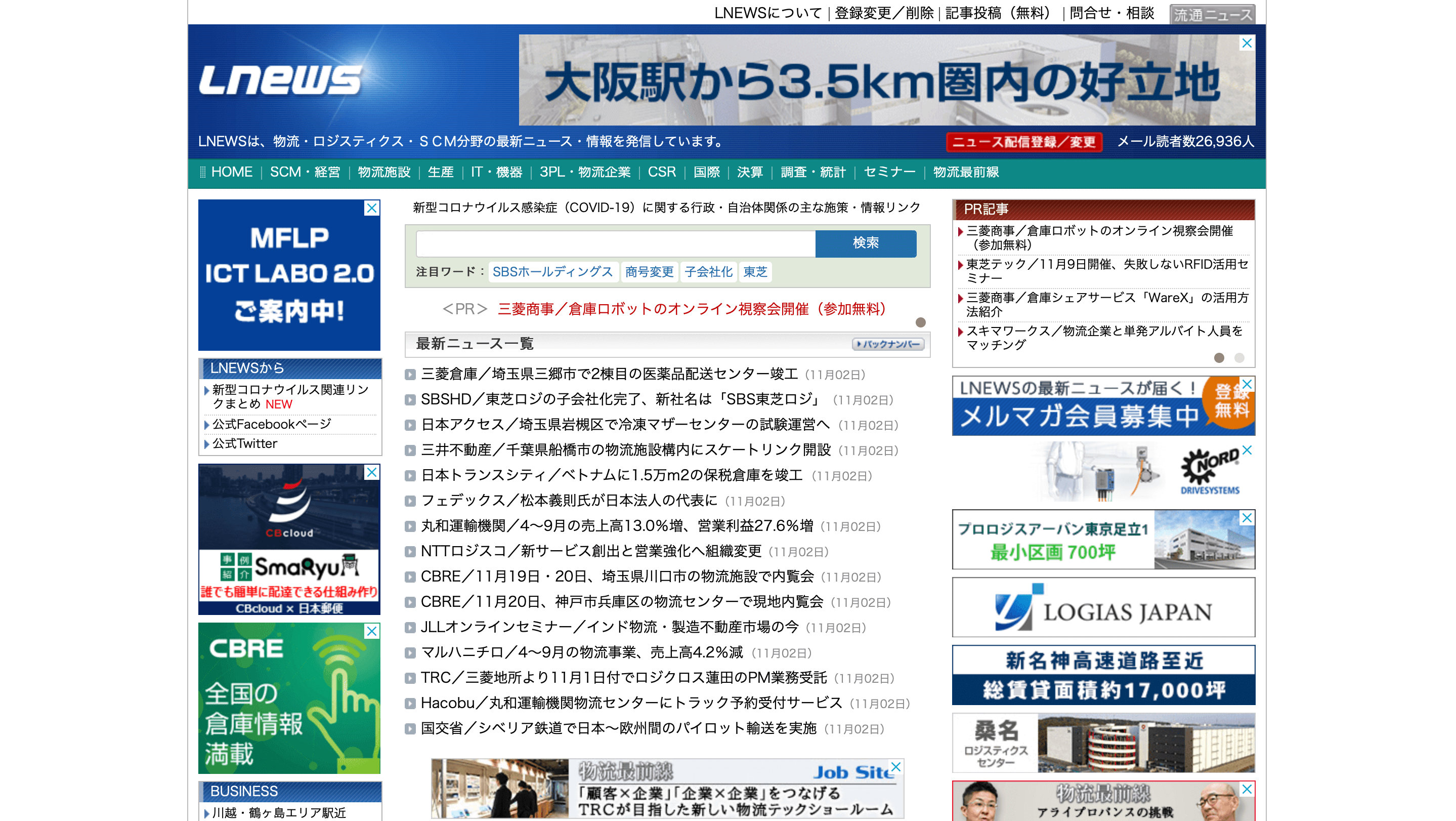The image size is (1456, 821).
Task: Open the バックナンバー back number button
Action: click(x=887, y=344)
